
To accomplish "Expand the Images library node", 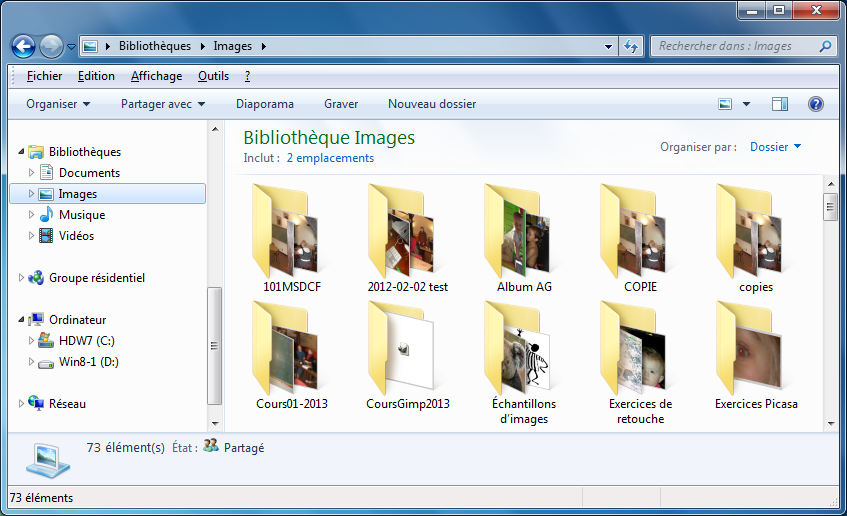I will pos(31,193).
